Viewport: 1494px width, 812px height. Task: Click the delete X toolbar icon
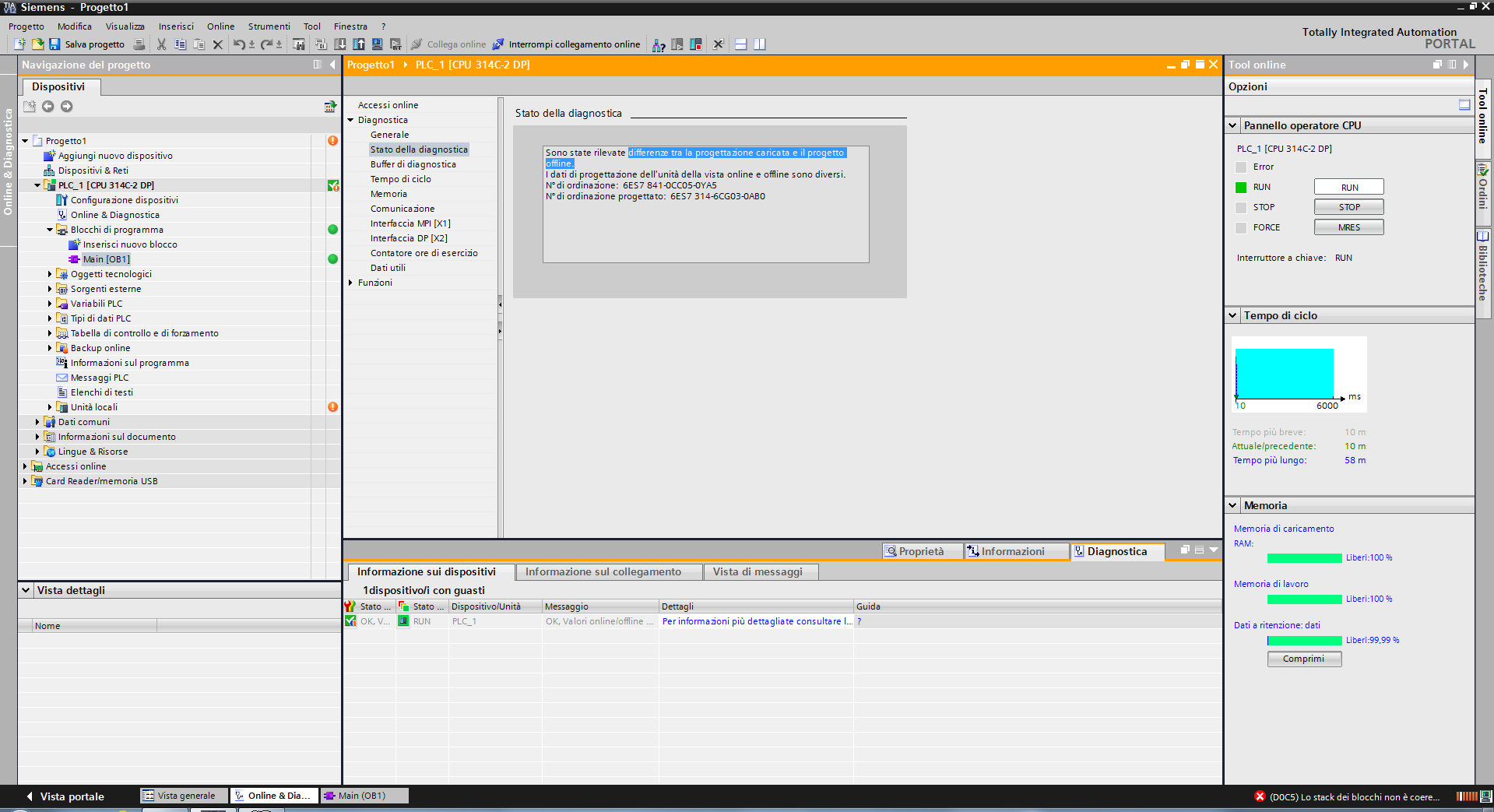[218, 44]
